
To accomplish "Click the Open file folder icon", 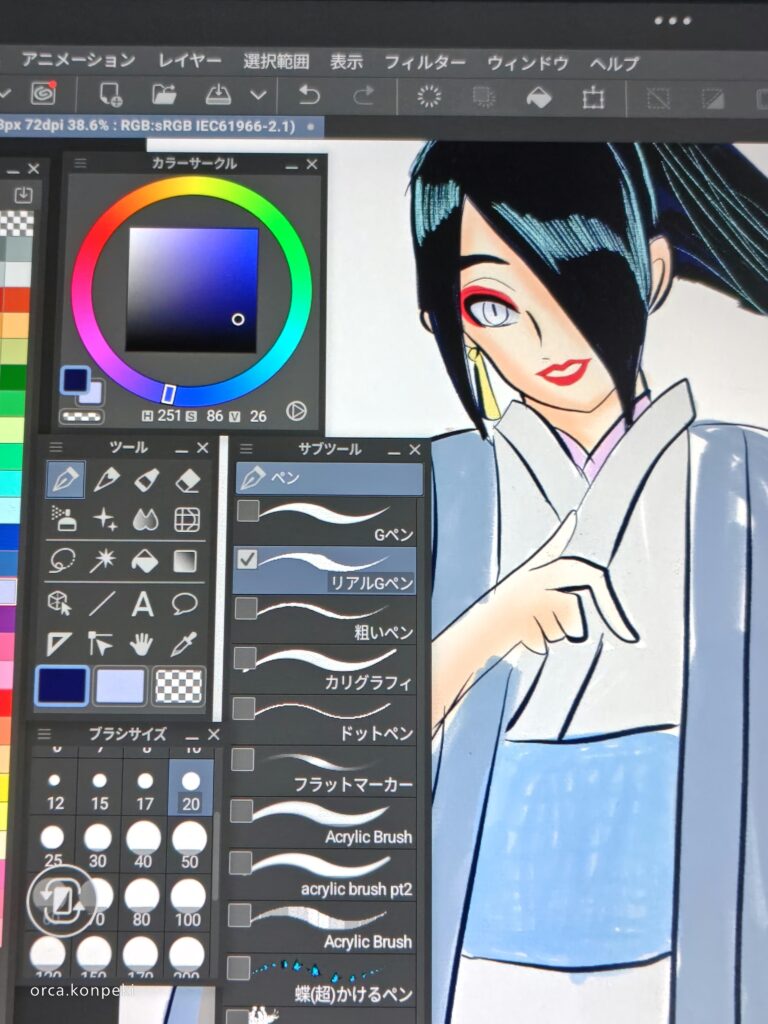I will 164,95.
